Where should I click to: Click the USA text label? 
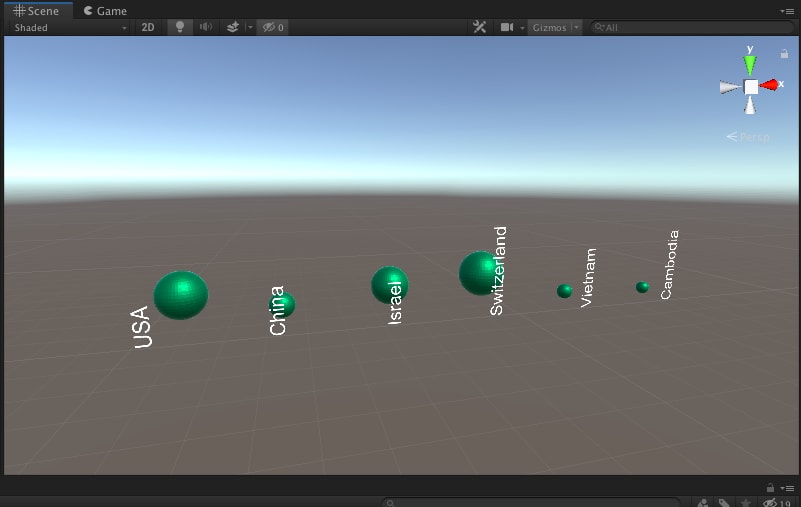point(142,327)
